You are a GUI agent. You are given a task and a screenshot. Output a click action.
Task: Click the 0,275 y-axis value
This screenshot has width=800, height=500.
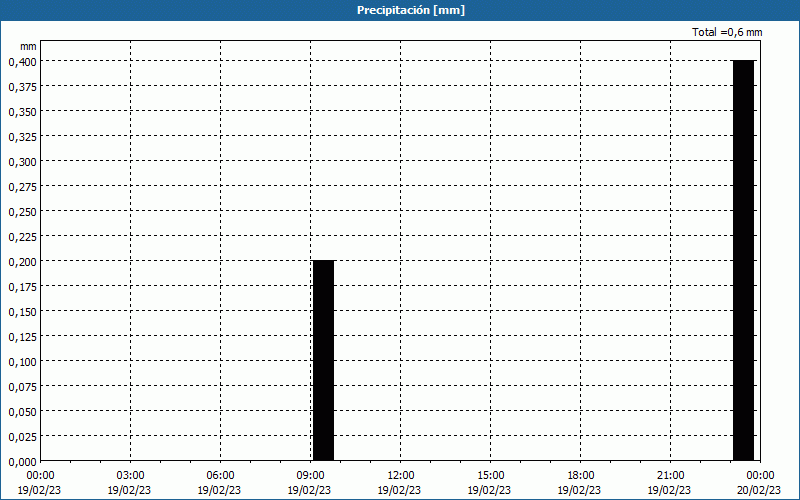coord(22,187)
